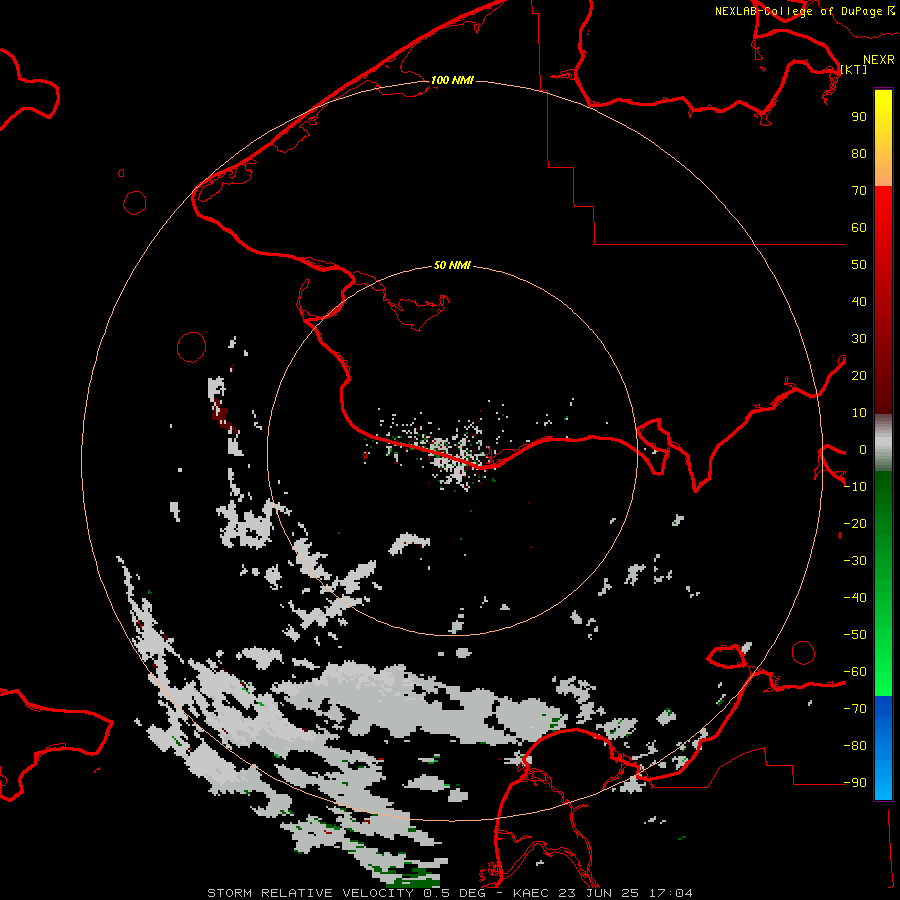Click the -80 value on velocity scale
The width and height of the screenshot is (900, 900).
pos(855,746)
